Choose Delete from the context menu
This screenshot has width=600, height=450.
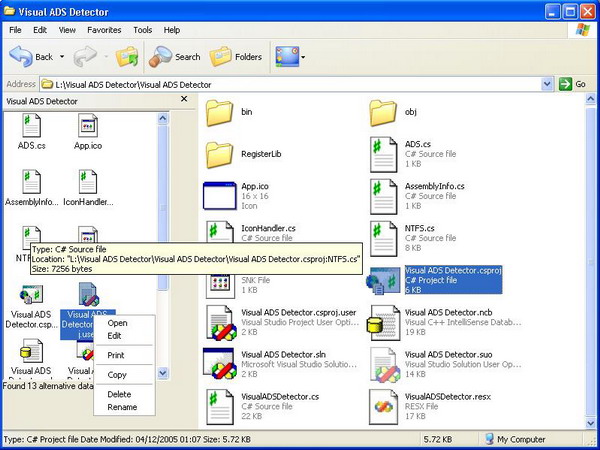point(119,394)
